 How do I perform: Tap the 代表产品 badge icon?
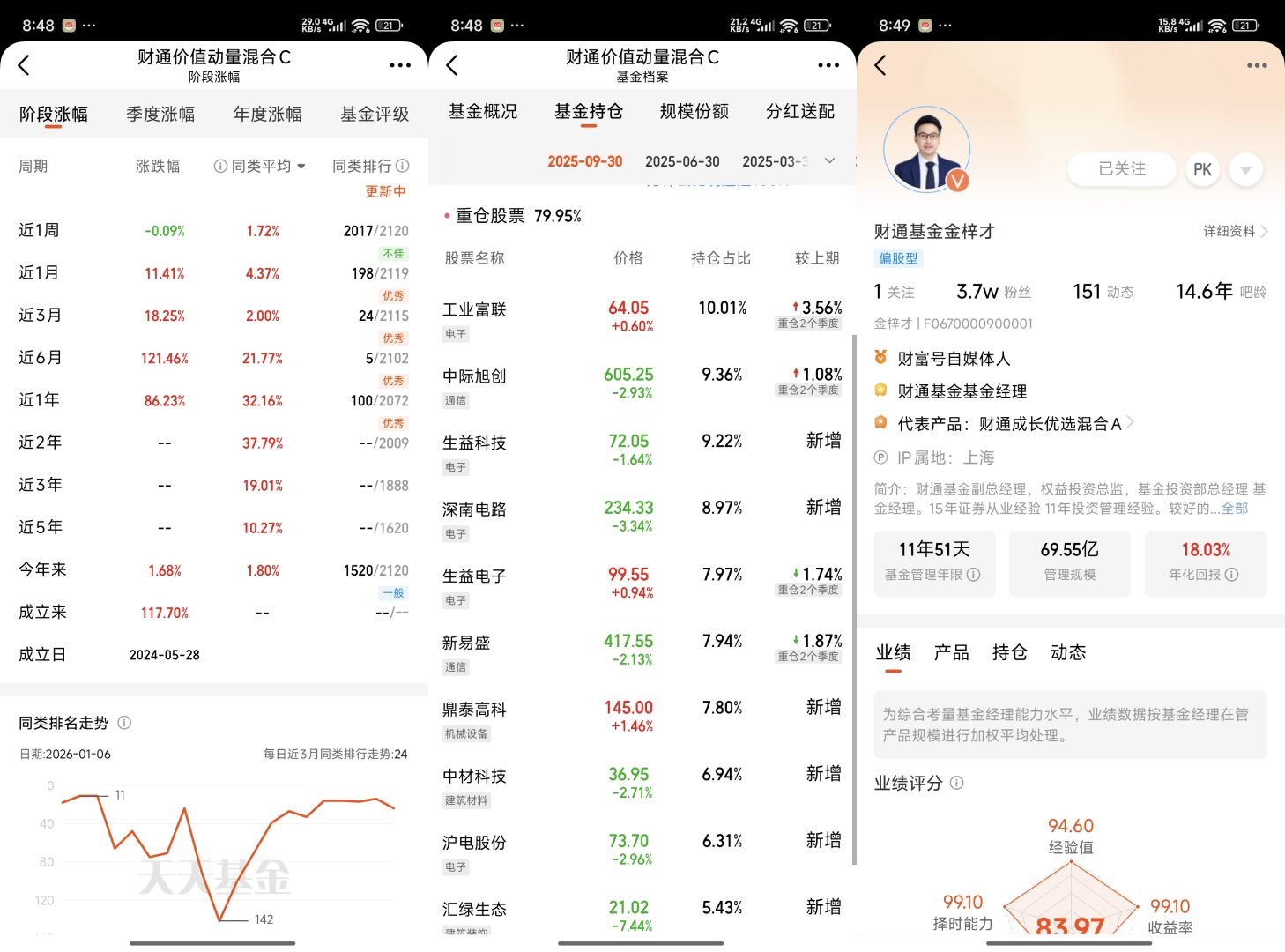880,423
